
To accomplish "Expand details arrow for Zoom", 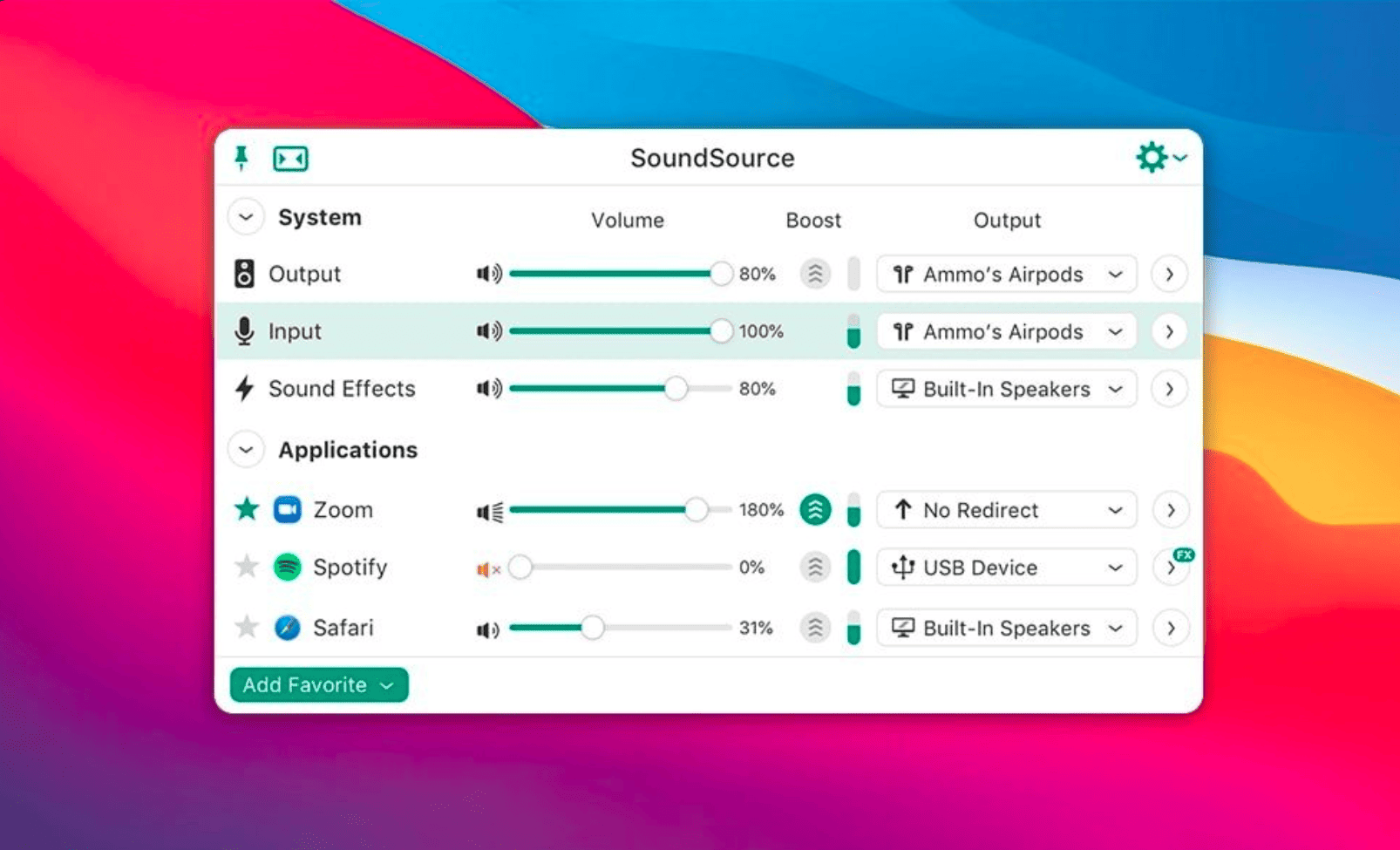I will tap(1170, 510).
